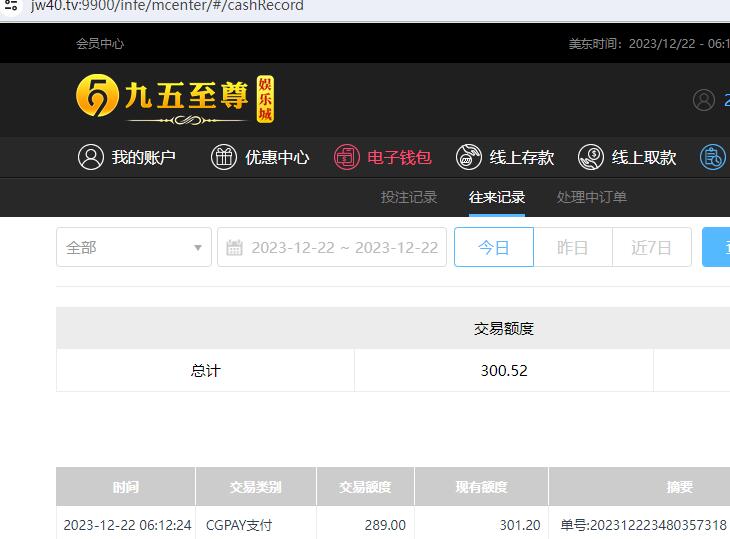The image size is (730, 539).
Task: Click the calendar icon in date field
Action: (x=234, y=247)
